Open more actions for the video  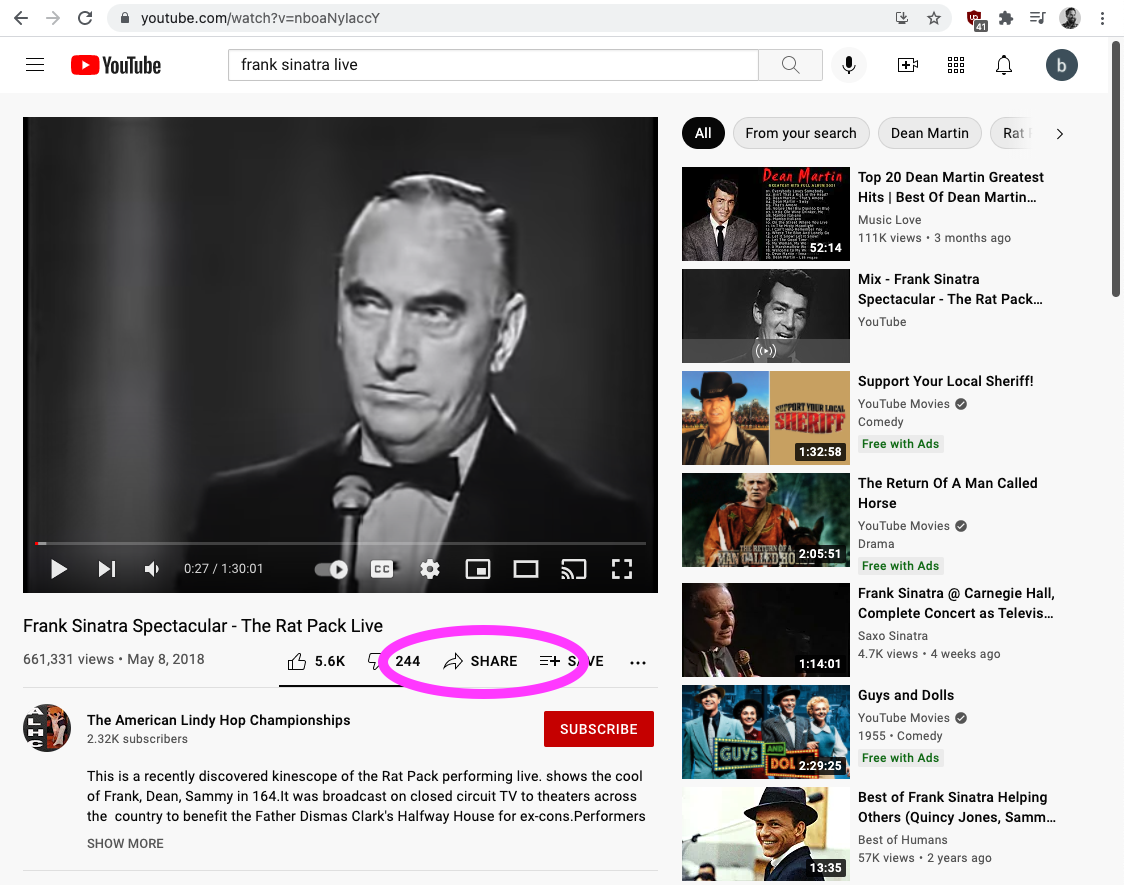coord(637,662)
